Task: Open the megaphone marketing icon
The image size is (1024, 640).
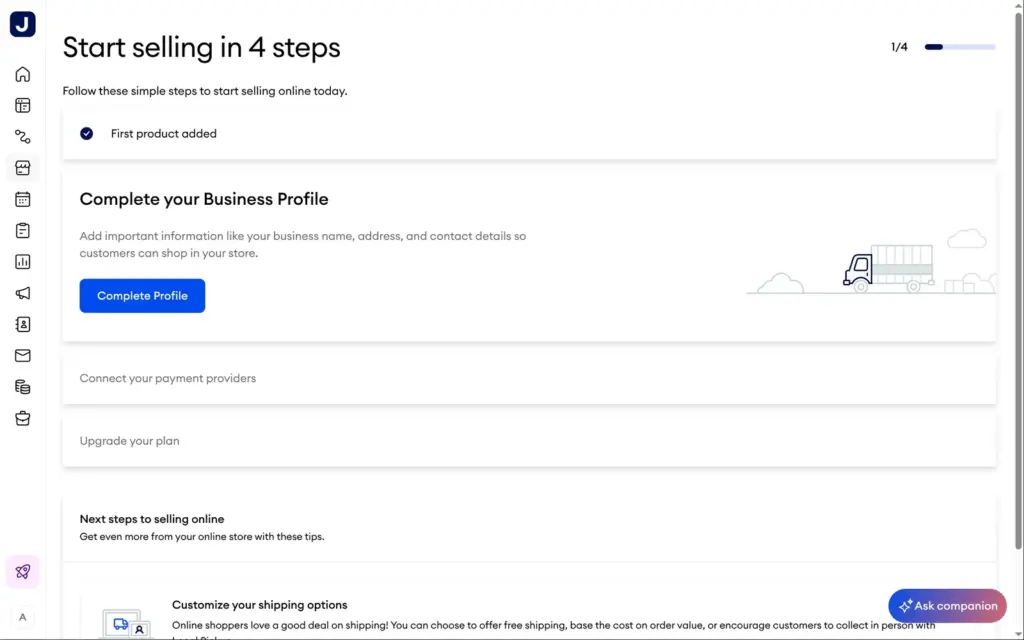Action: pos(22,293)
